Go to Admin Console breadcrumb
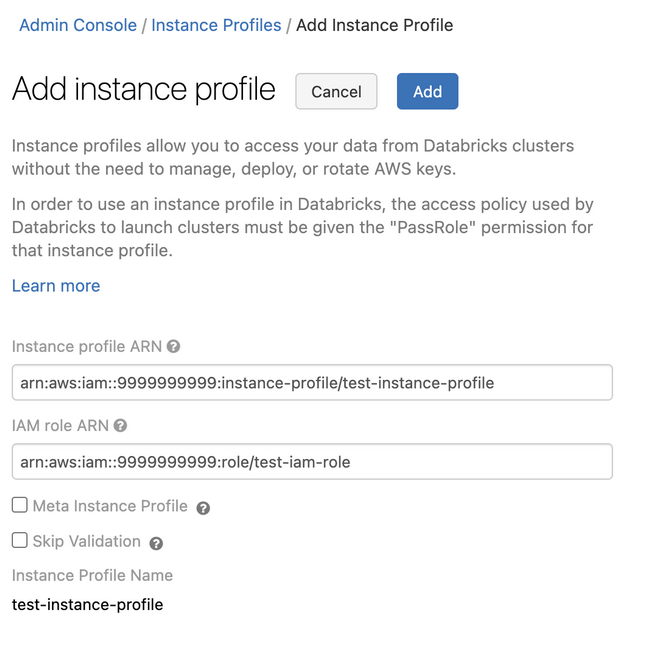 click(x=78, y=25)
